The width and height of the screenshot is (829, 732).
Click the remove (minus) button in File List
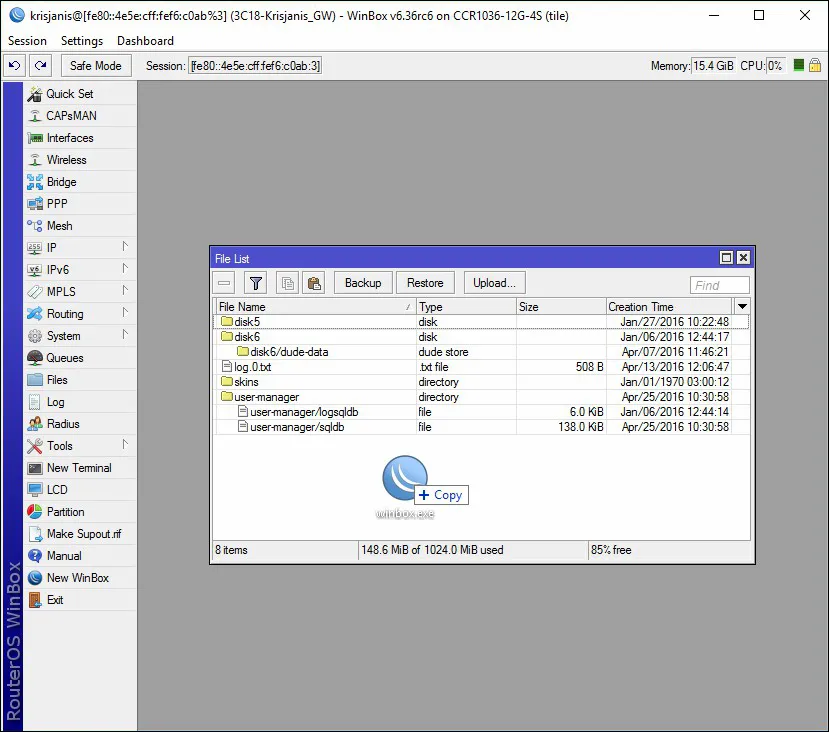(x=225, y=283)
